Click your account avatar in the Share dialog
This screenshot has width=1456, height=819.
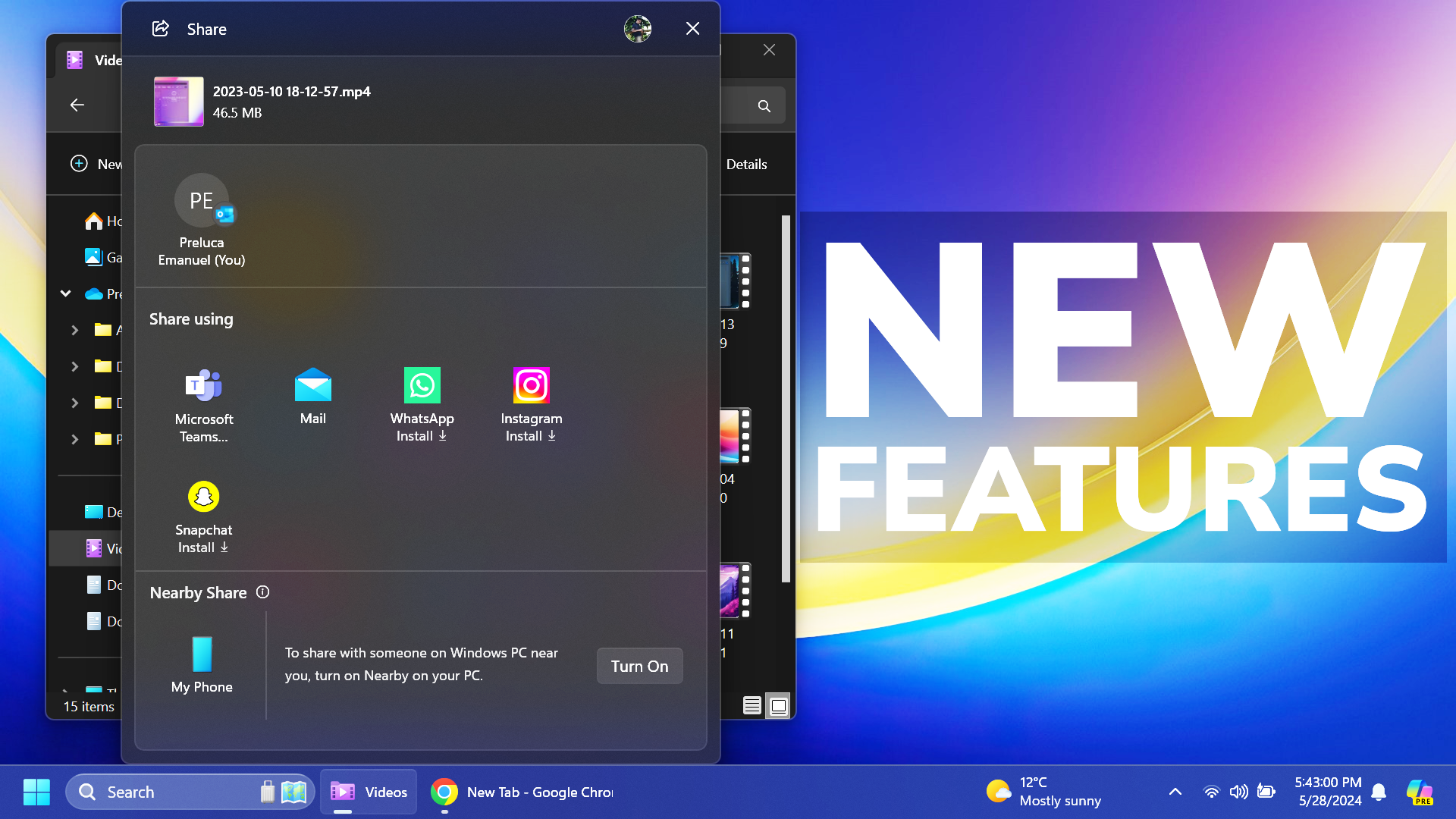click(x=637, y=29)
